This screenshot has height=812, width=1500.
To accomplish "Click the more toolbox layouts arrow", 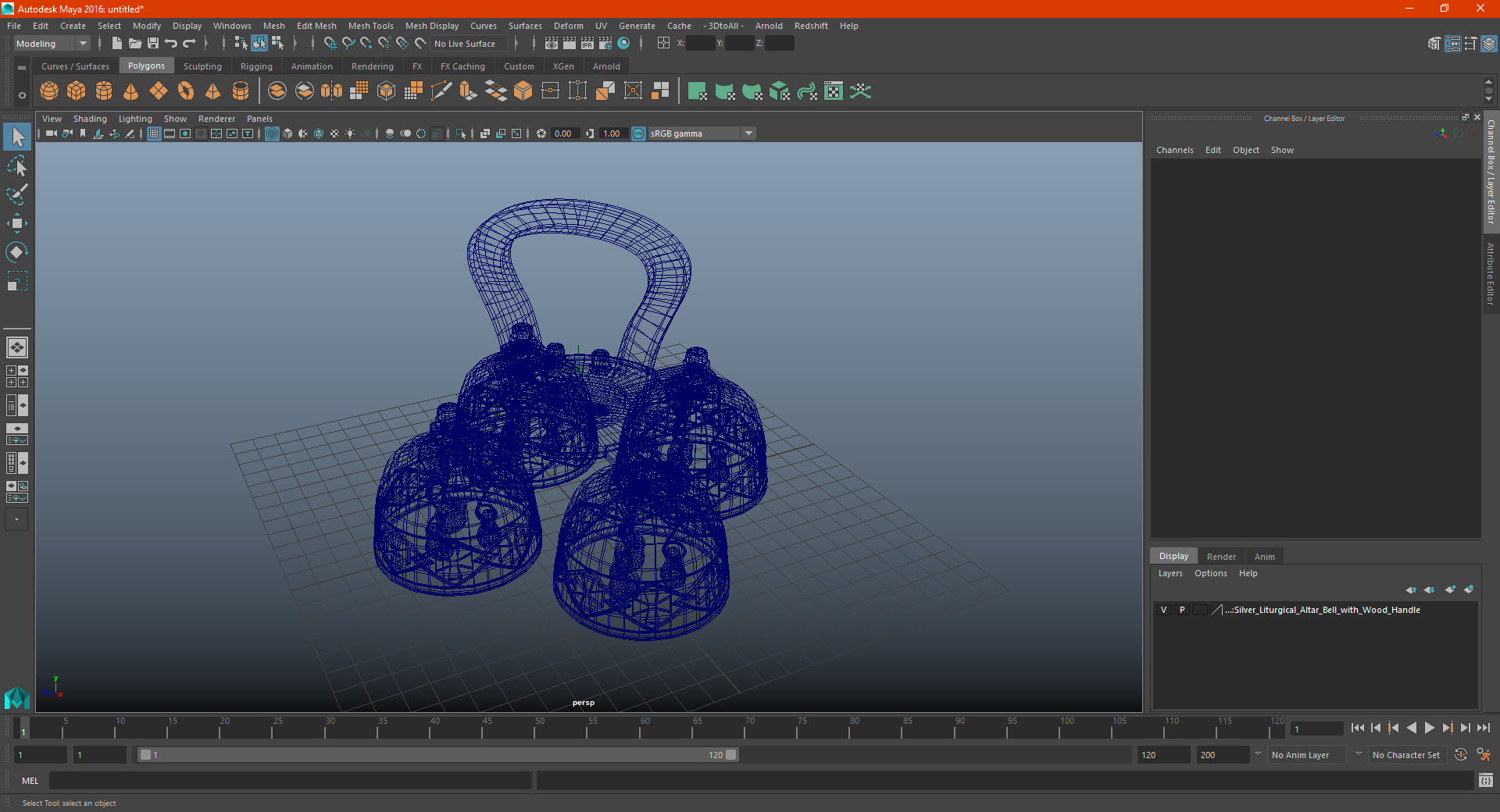I will [x=16, y=519].
